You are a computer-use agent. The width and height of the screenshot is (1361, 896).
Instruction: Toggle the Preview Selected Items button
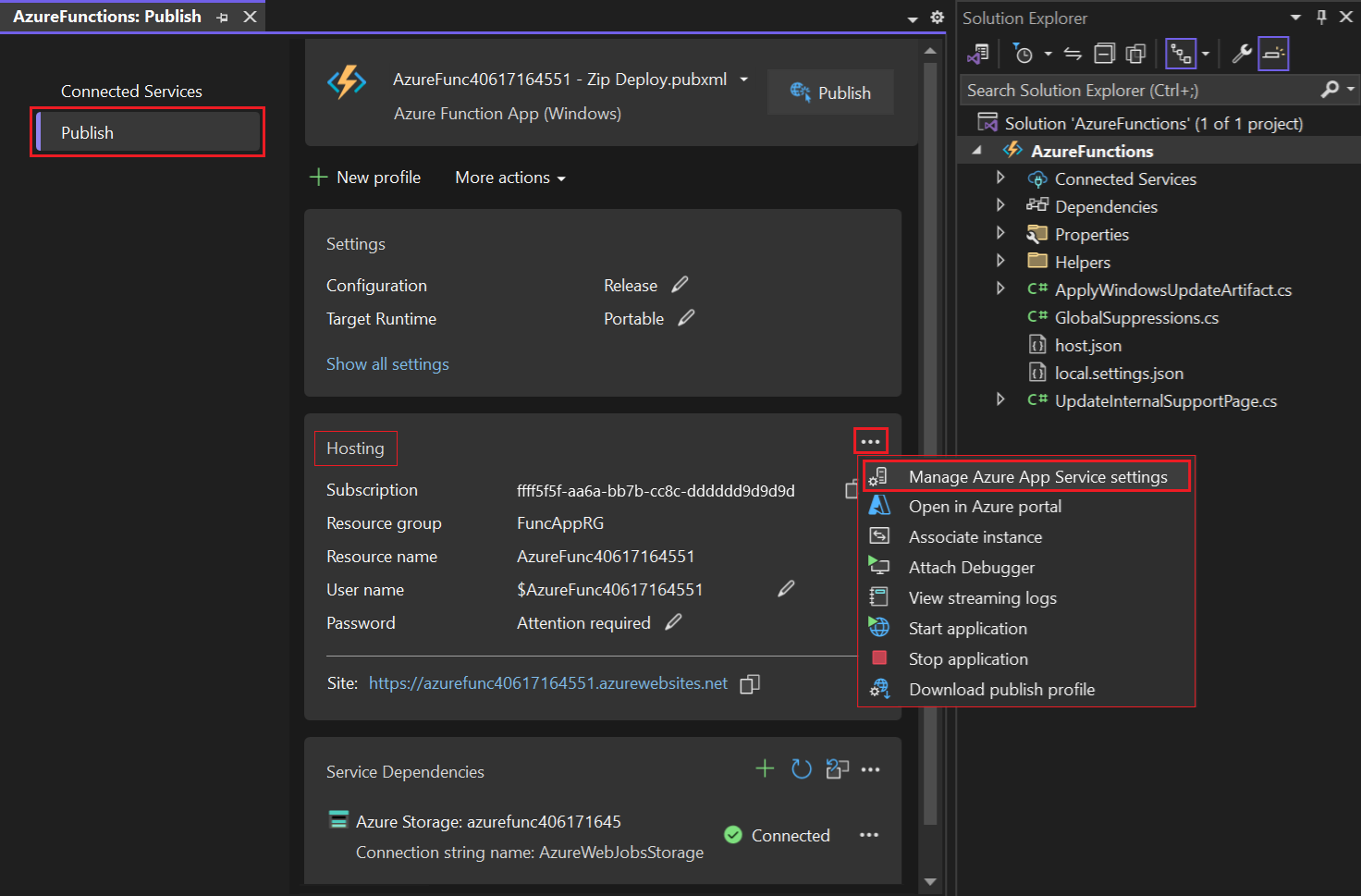tap(1273, 55)
